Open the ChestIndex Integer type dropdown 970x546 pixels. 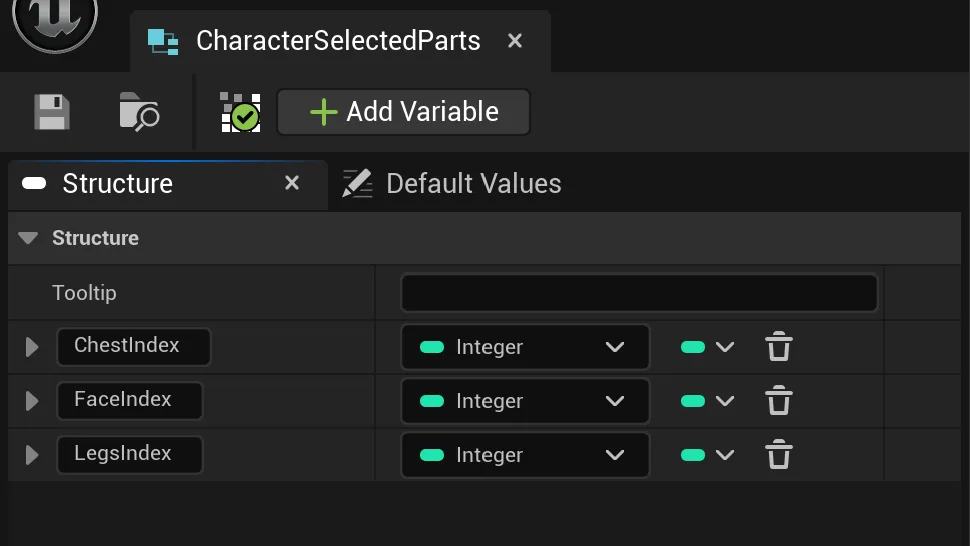click(x=525, y=347)
